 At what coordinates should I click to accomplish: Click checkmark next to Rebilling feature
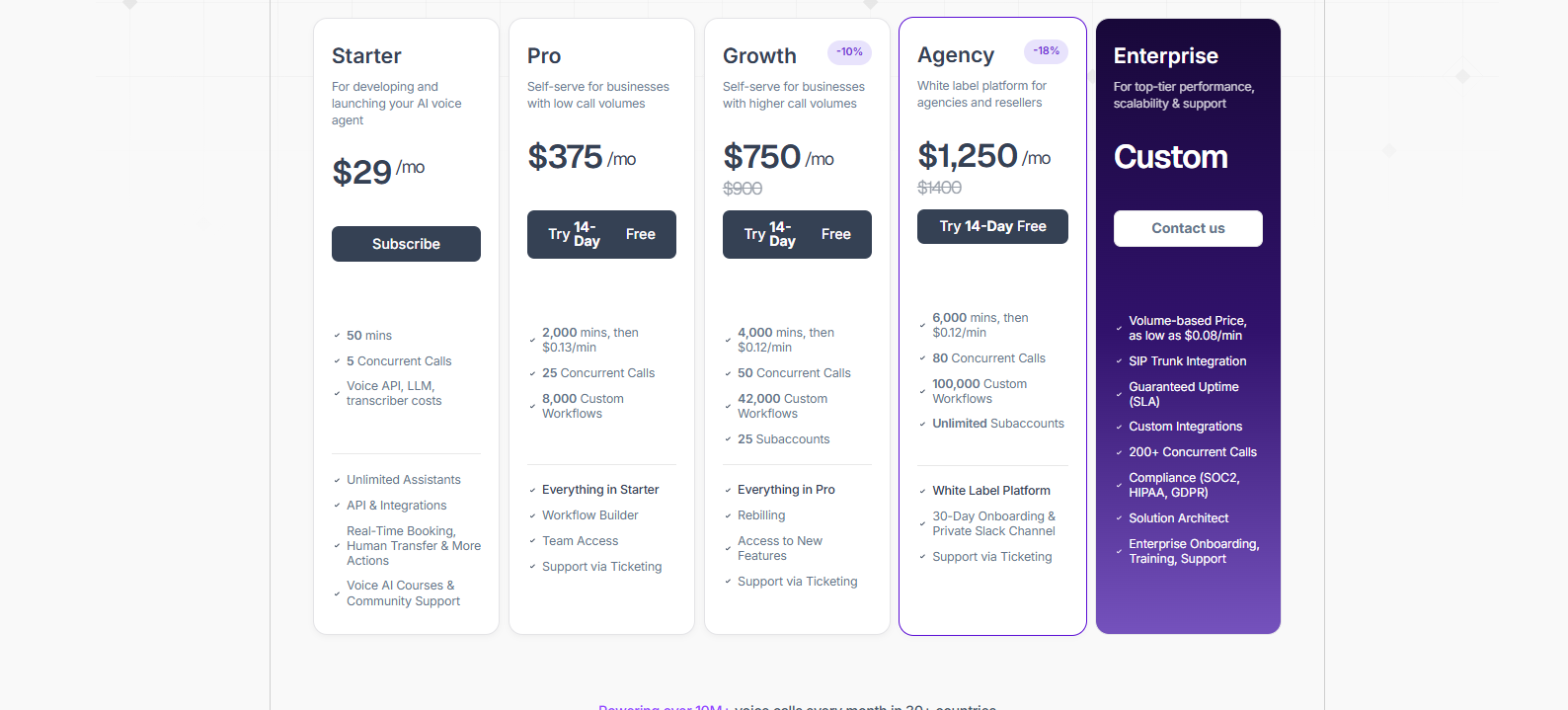(728, 515)
